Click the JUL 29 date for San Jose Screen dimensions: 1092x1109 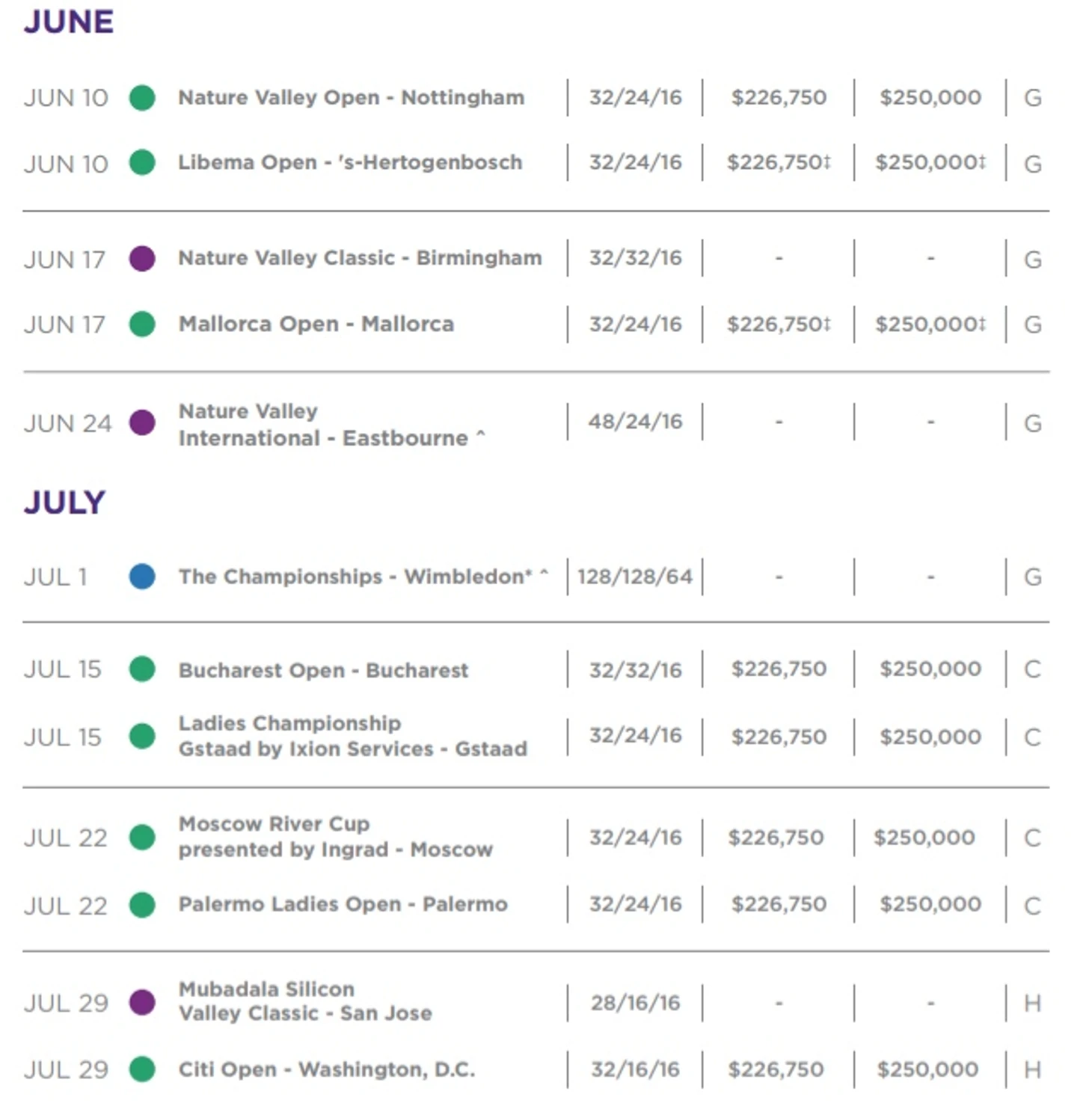click(x=66, y=1003)
